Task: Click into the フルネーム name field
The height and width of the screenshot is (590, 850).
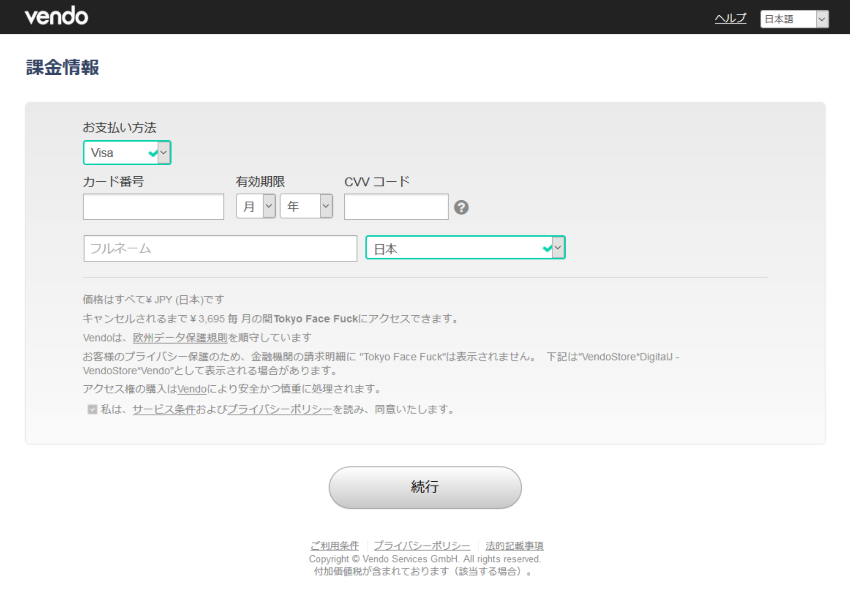Action: coord(220,248)
